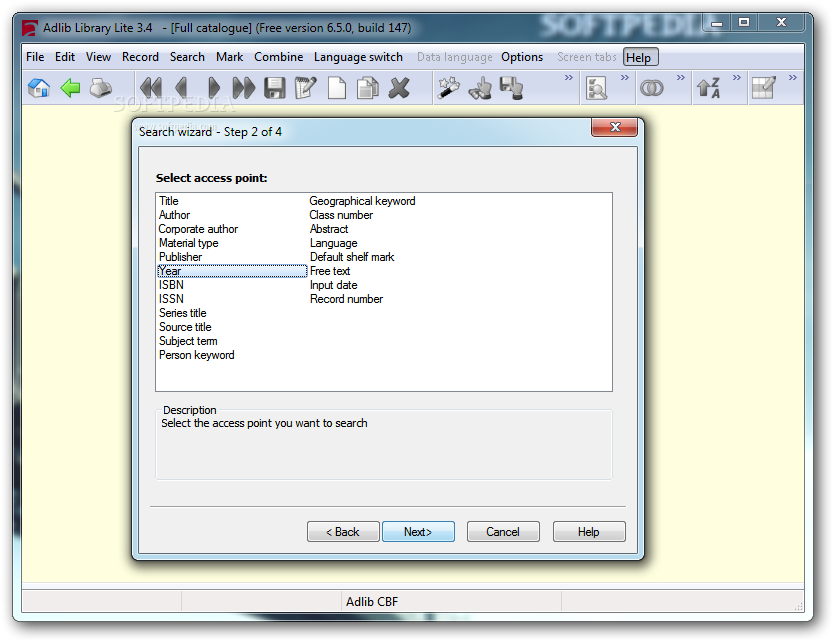Open the Combine menu
Image resolution: width=834 pixels, height=642 pixels.
(x=279, y=57)
